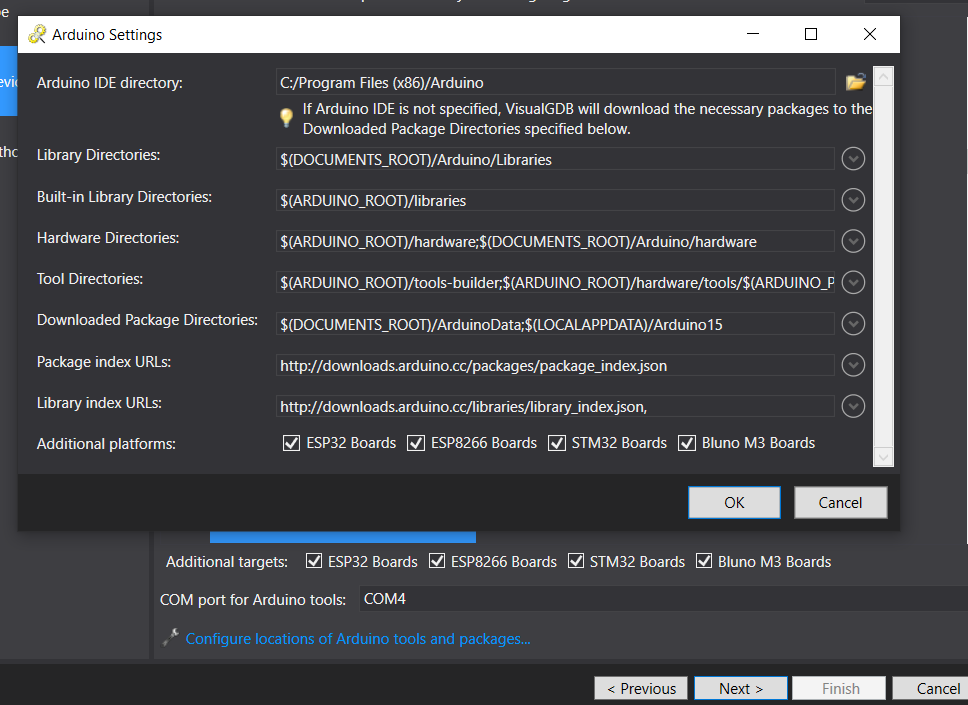Image resolution: width=968 pixels, height=705 pixels.
Task: Edit the Library Directories field
Action: [555, 159]
